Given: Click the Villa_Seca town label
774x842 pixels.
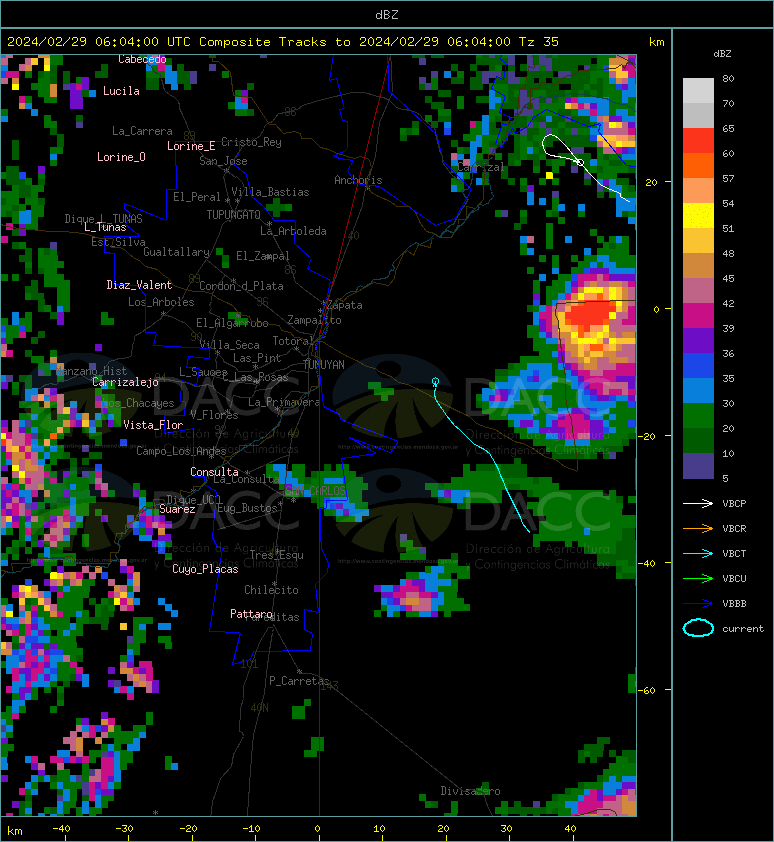Looking at the screenshot, I should [229, 345].
